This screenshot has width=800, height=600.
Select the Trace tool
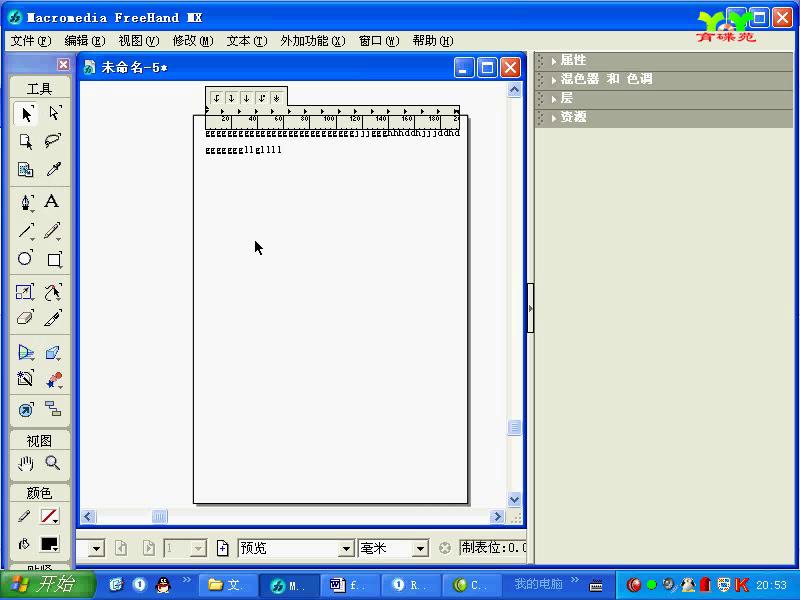click(x=26, y=379)
